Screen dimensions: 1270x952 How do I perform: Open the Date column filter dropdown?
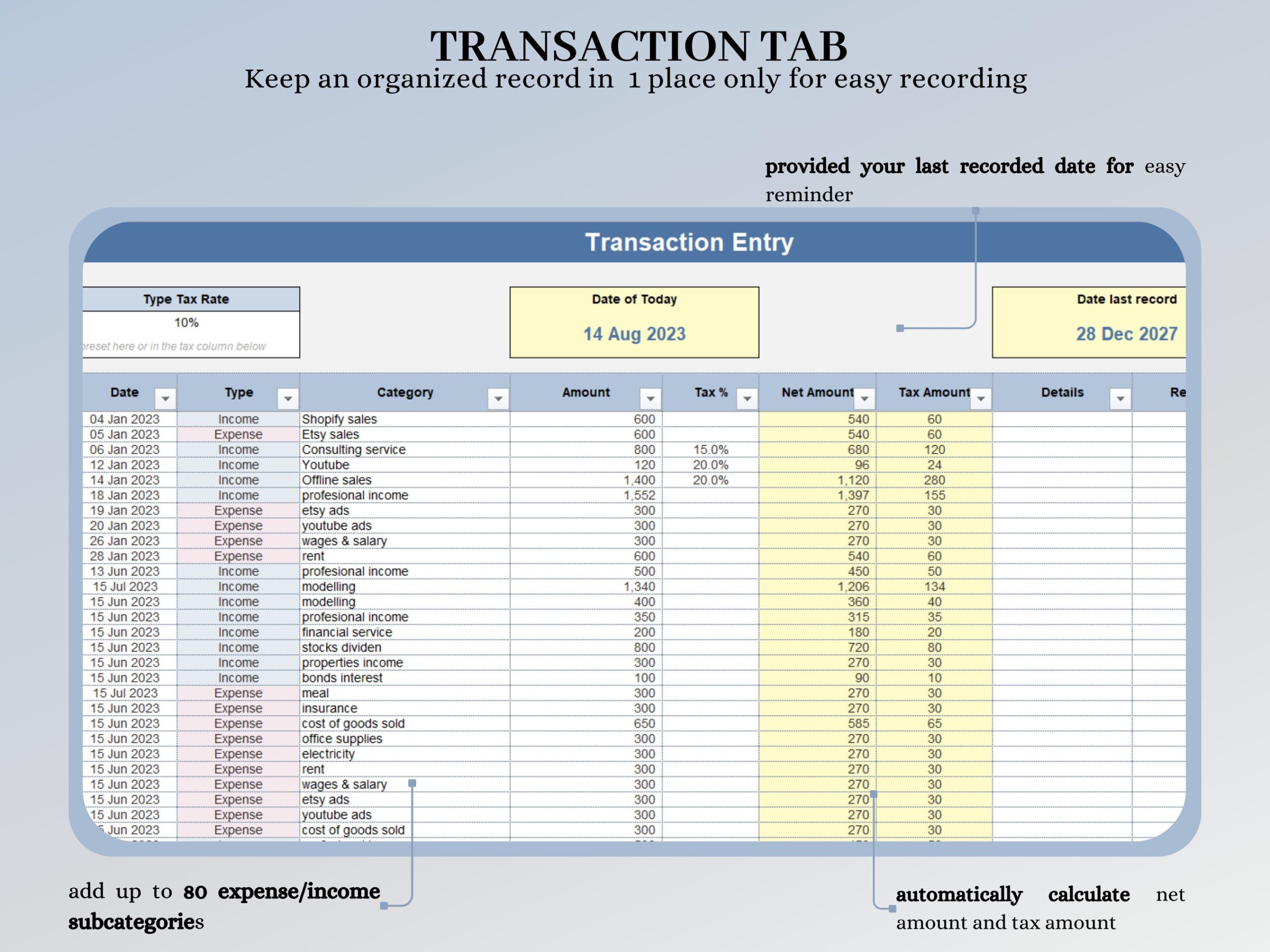(166, 398)
